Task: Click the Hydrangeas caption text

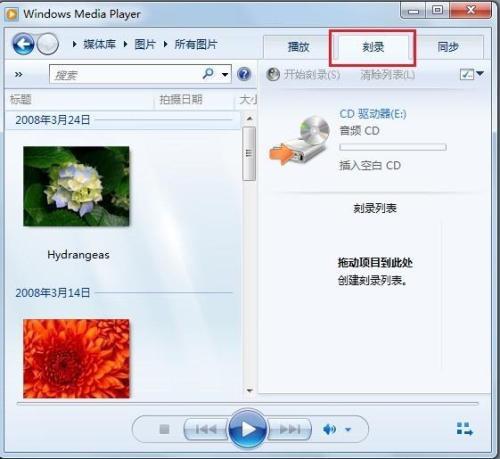Action: tap(78, 255)
